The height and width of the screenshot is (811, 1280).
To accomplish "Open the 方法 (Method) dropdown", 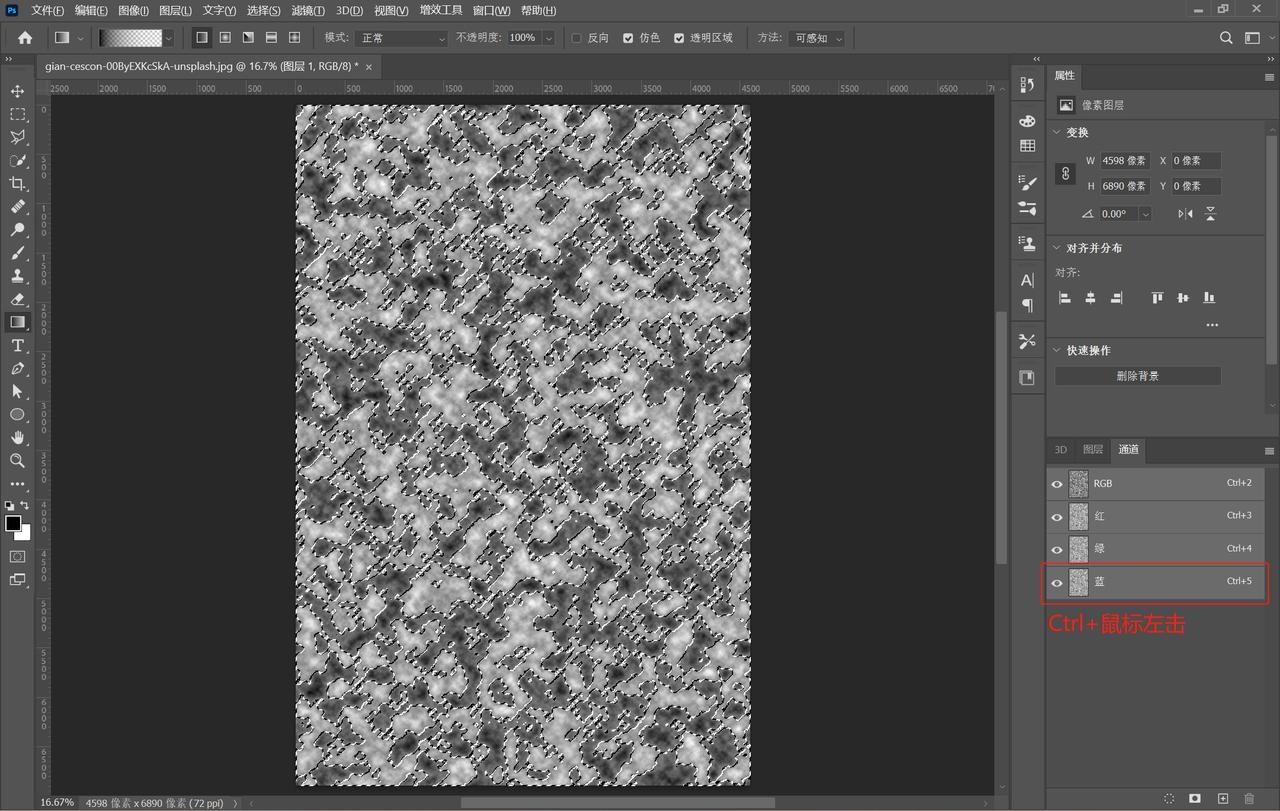I will (x=816, y=38).
